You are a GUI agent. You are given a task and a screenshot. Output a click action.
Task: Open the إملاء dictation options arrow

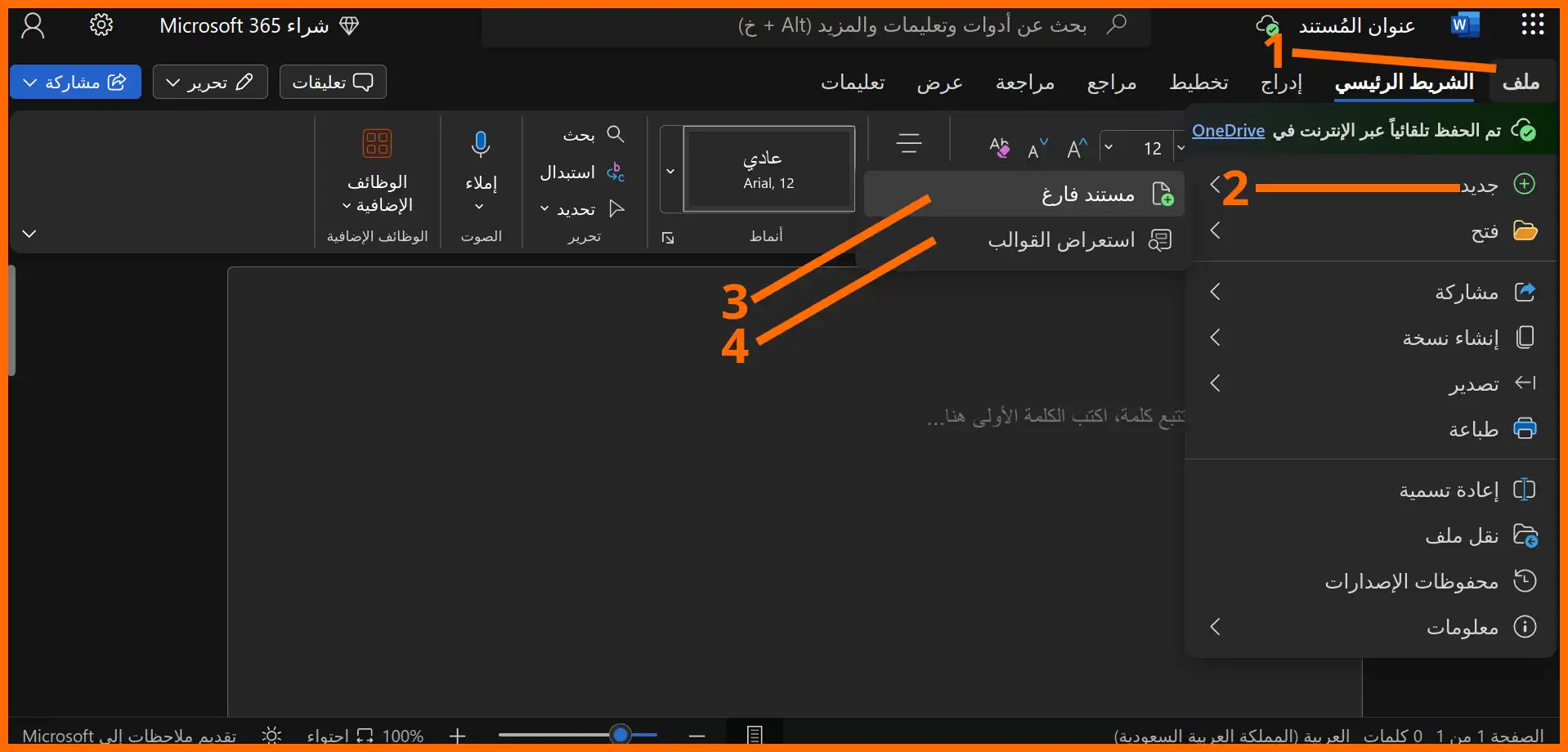pyautogui.click(x=479, y=207)
